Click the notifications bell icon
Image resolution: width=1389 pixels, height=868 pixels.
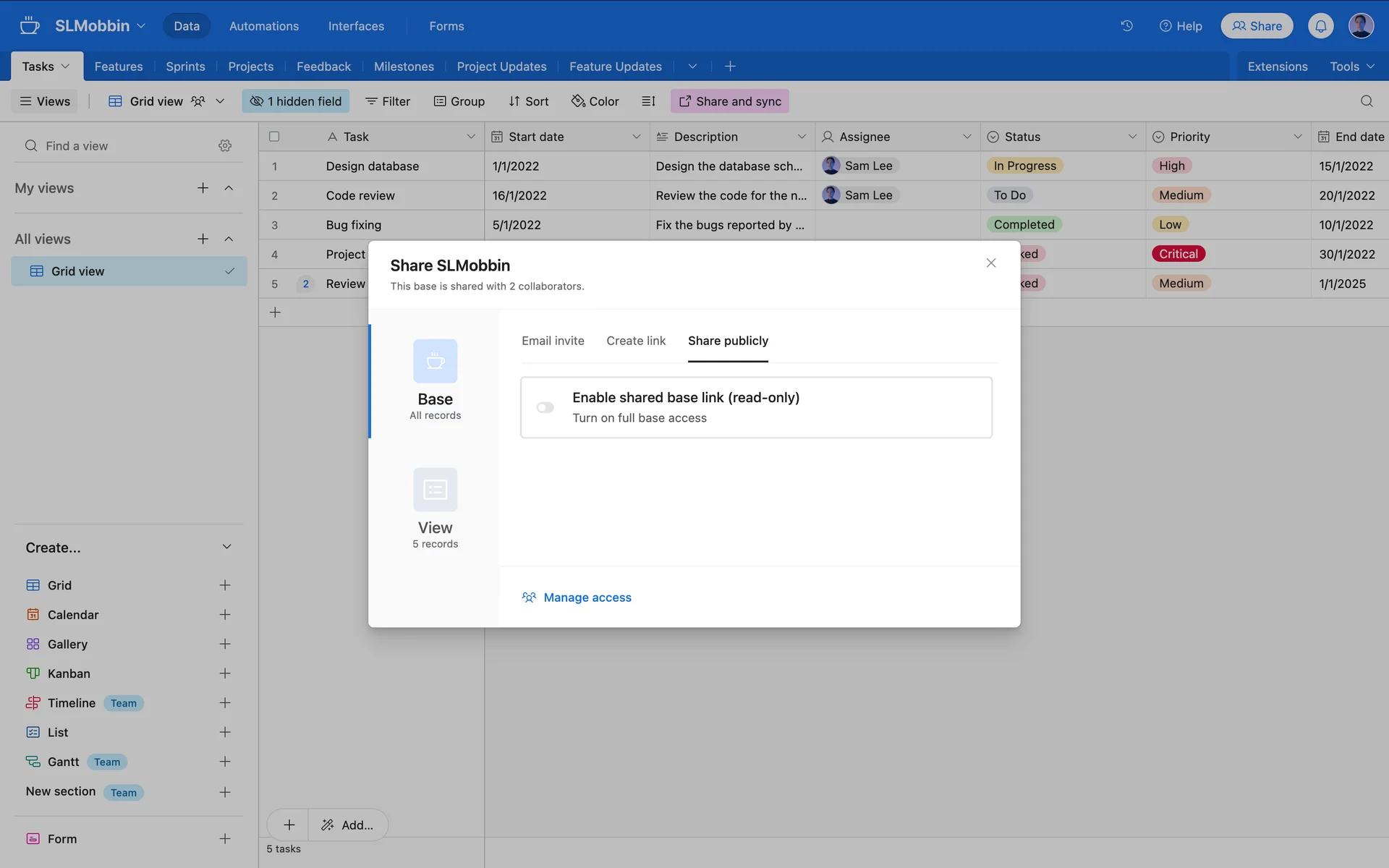(1320, 26)
